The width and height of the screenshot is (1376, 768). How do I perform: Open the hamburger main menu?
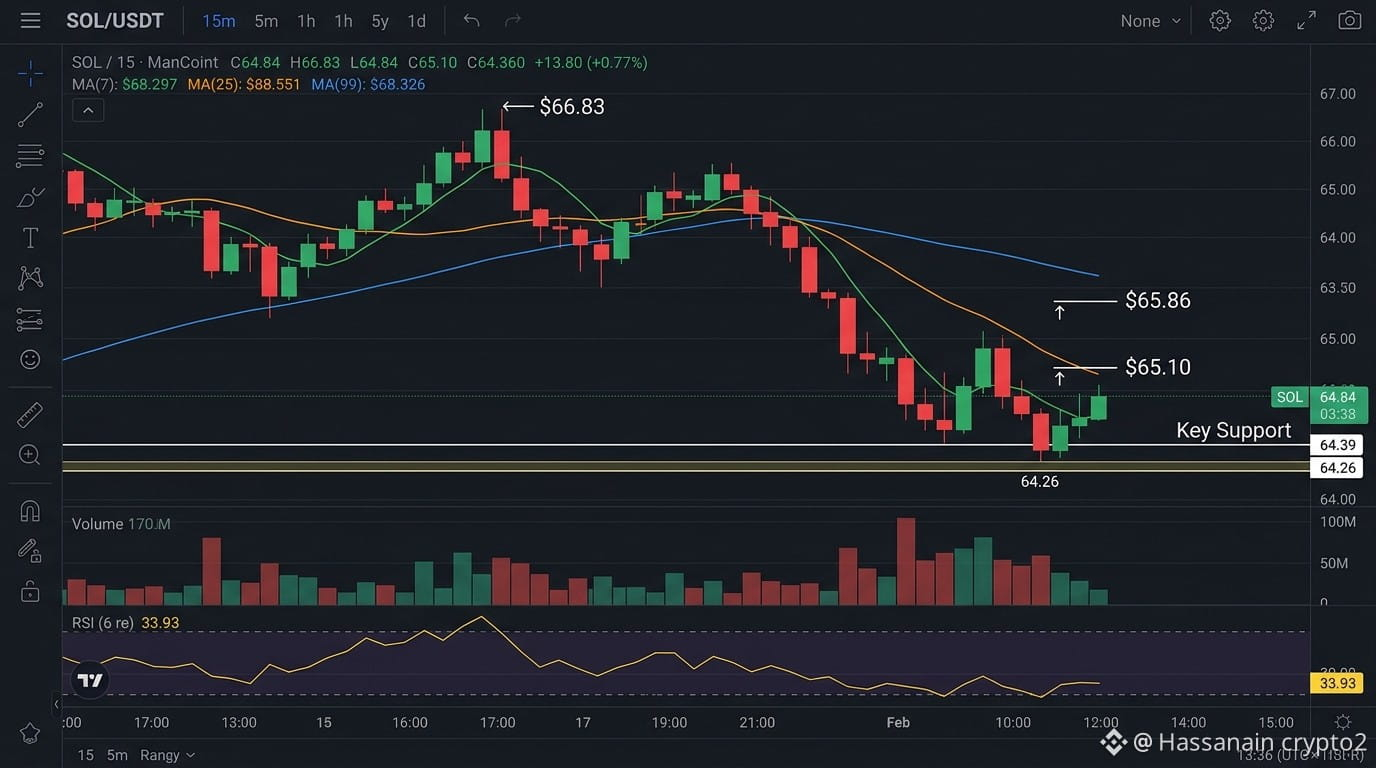coord(30,21)
